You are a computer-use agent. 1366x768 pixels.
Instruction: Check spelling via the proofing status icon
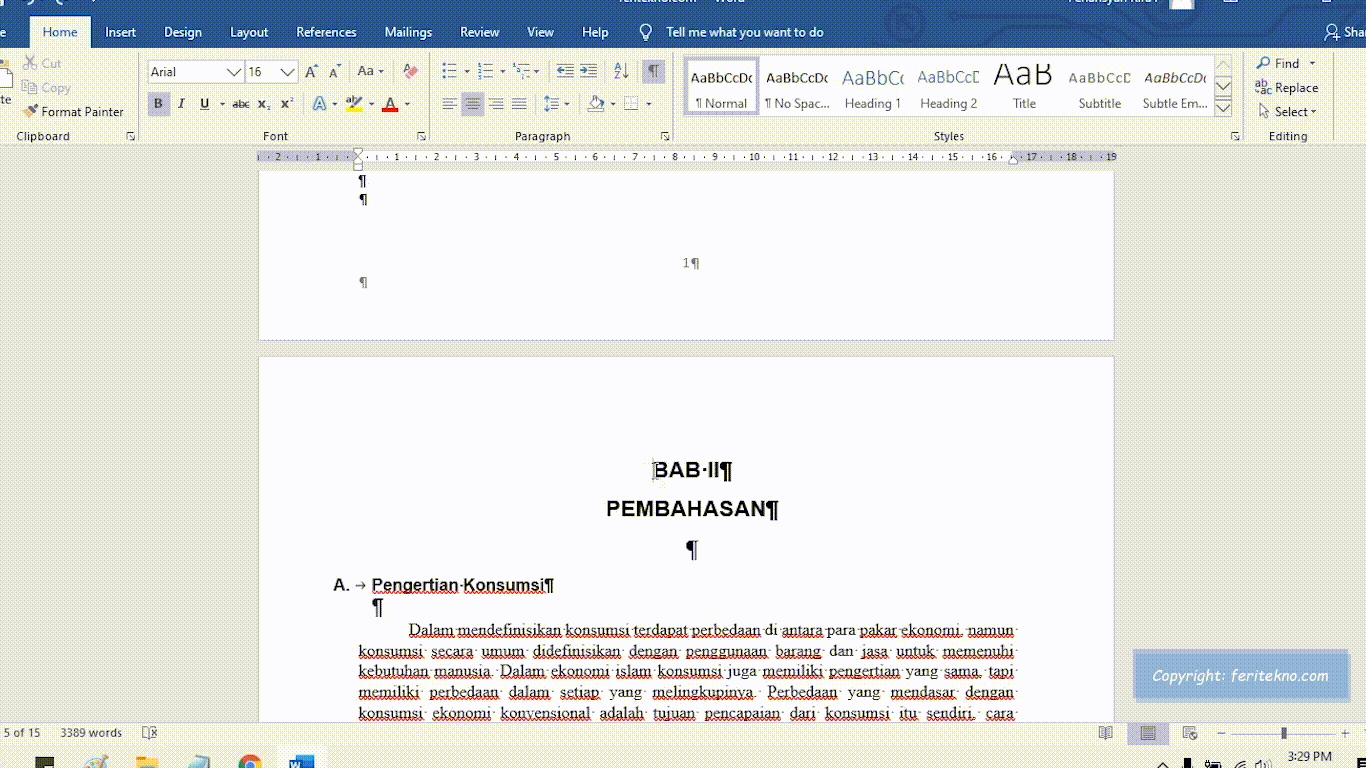tap(149, 733)
